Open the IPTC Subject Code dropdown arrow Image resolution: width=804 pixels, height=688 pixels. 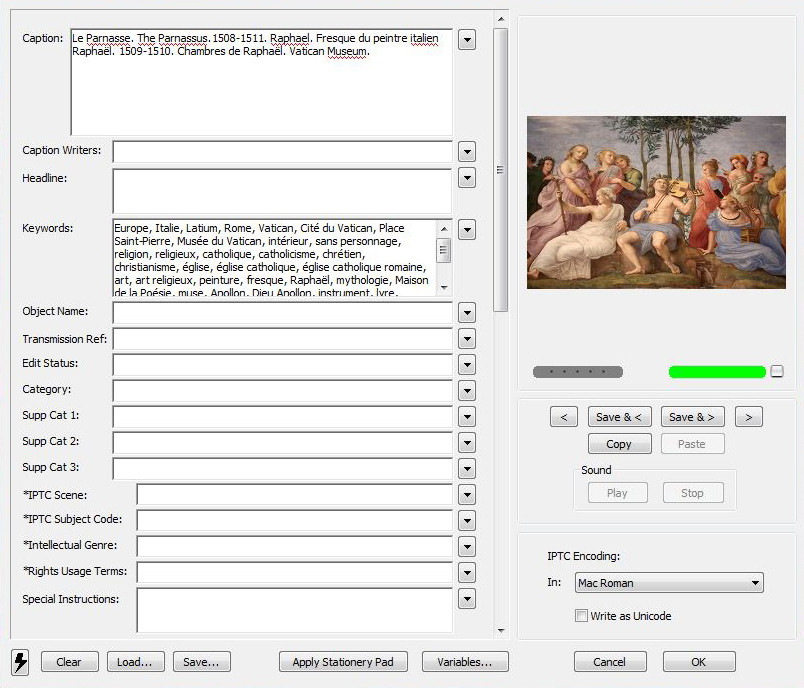click(467, 521)
